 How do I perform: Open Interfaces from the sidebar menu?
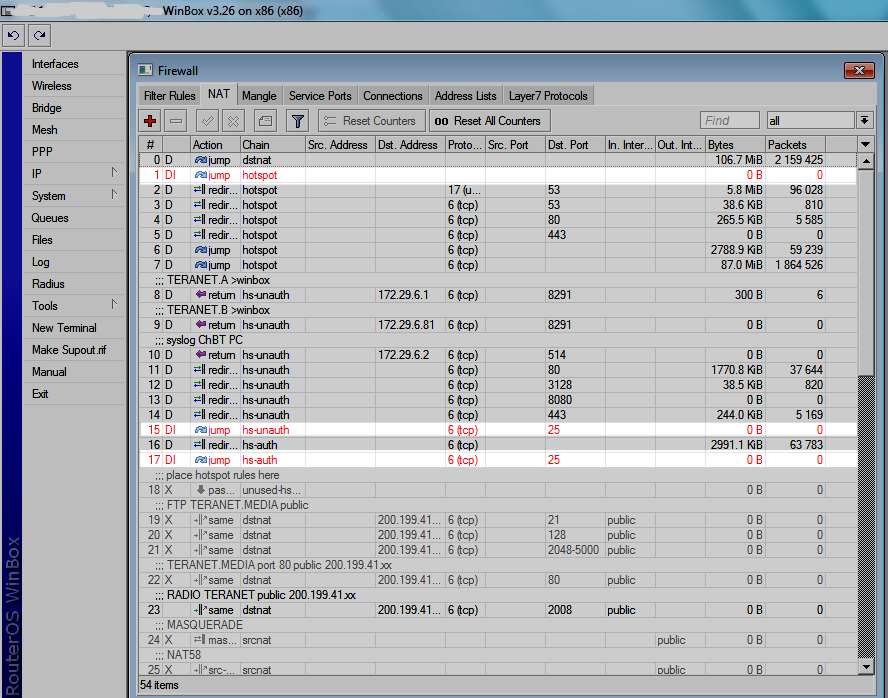(55, 64)
